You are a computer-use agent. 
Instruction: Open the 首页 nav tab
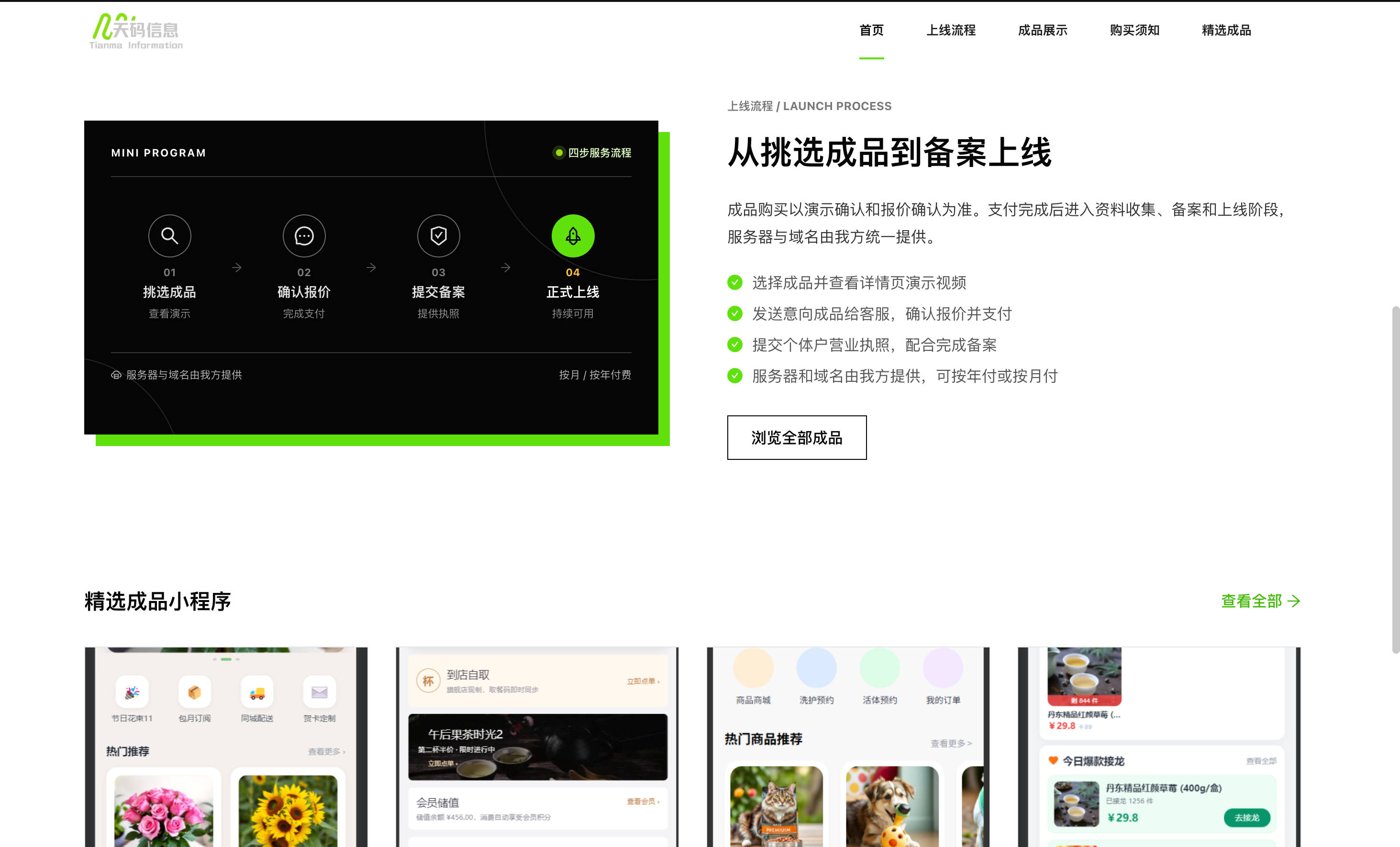(871, 30)
